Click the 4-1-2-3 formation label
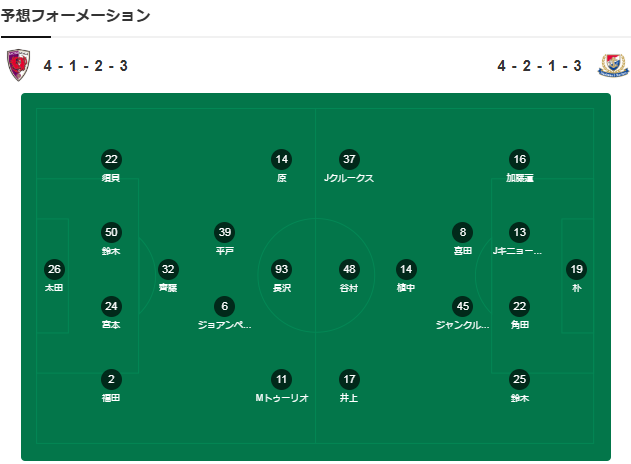Viewport: 631px width, 464px height. 85,66
